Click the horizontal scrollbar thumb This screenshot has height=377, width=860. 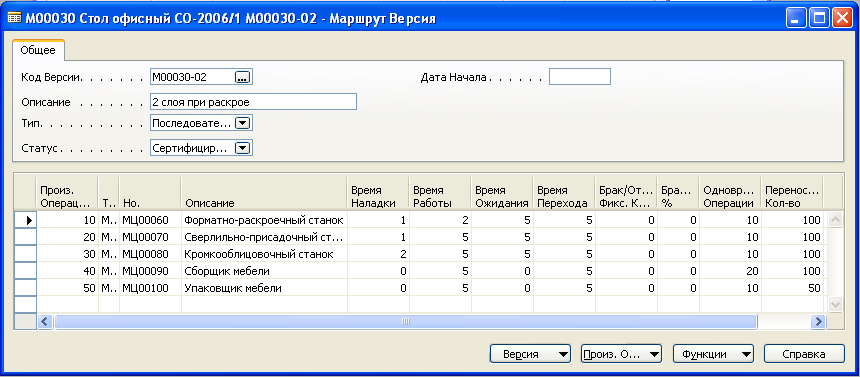pos(405,322)
